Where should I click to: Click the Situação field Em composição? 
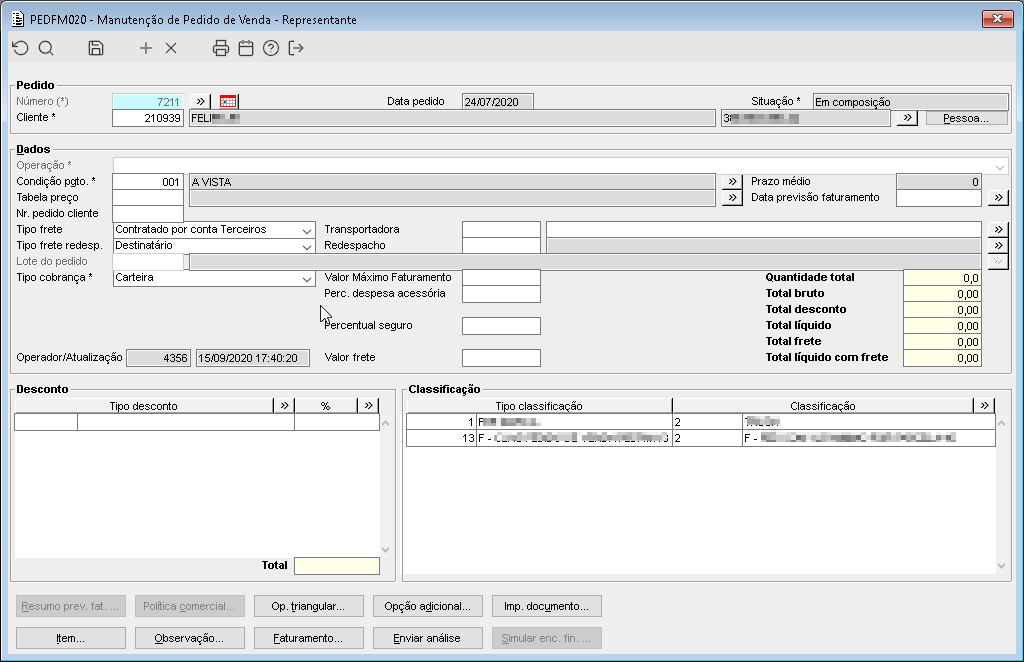[910, 102]
